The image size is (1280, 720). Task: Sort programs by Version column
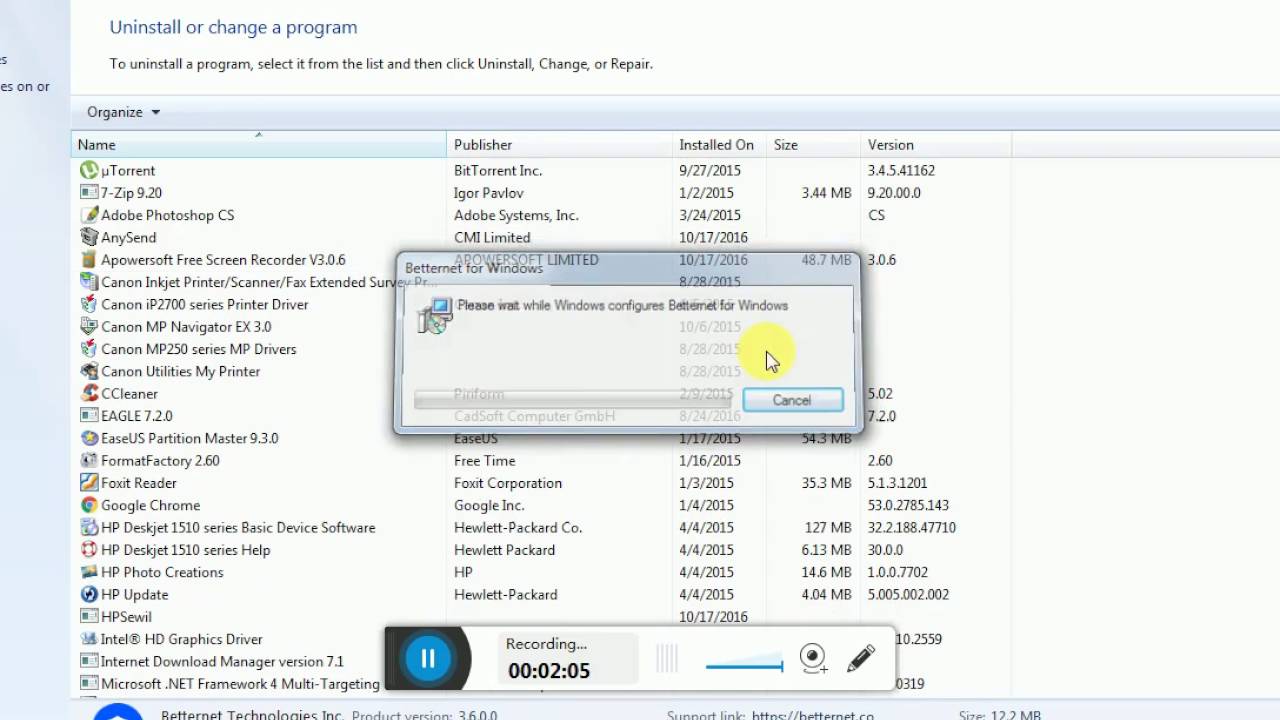click(x=935, y=145)
